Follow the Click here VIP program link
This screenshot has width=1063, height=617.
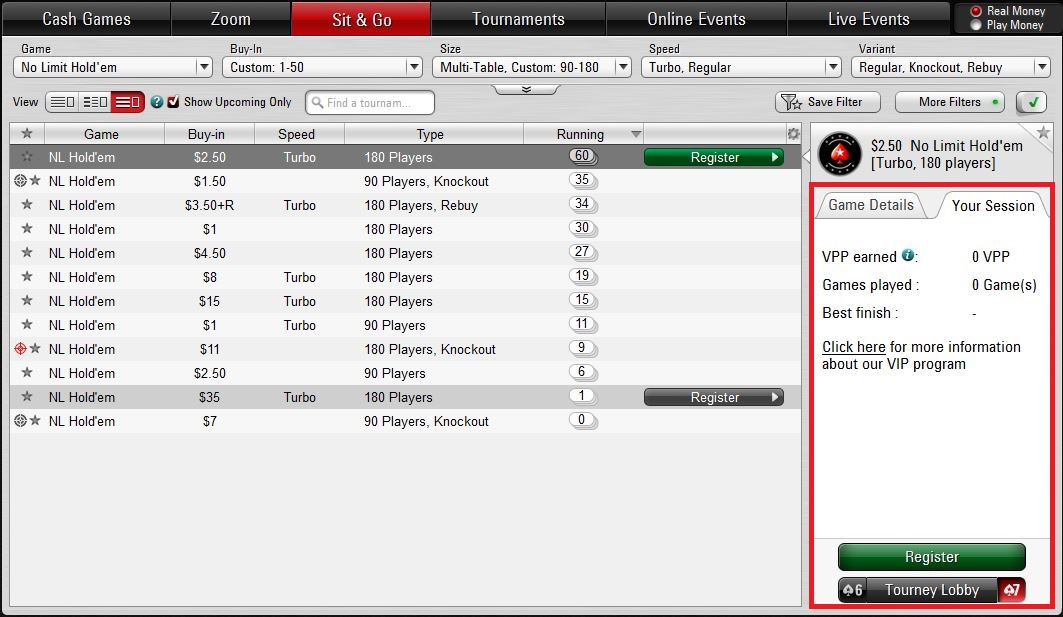click(x=854, y=346)
